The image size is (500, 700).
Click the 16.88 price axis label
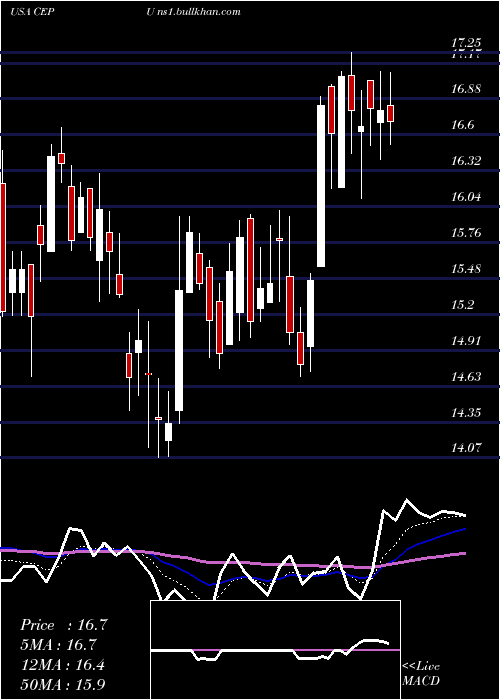[x=466, y=89]
